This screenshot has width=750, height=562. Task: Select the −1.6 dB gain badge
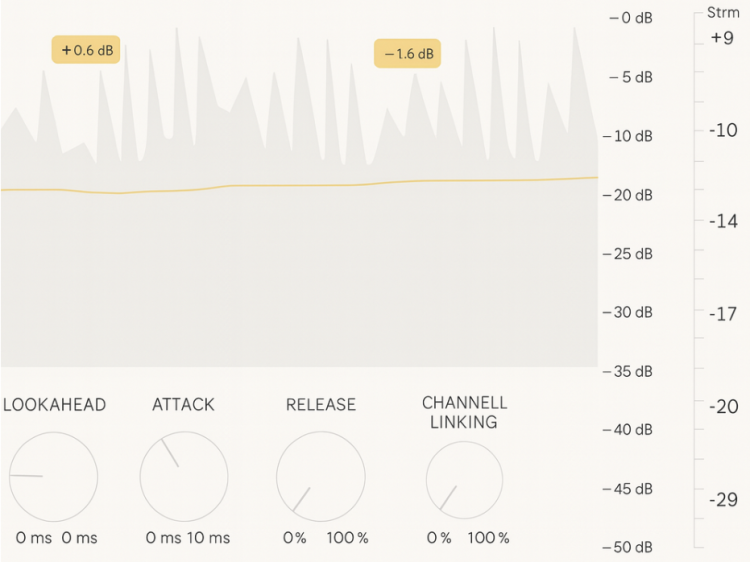408,54
